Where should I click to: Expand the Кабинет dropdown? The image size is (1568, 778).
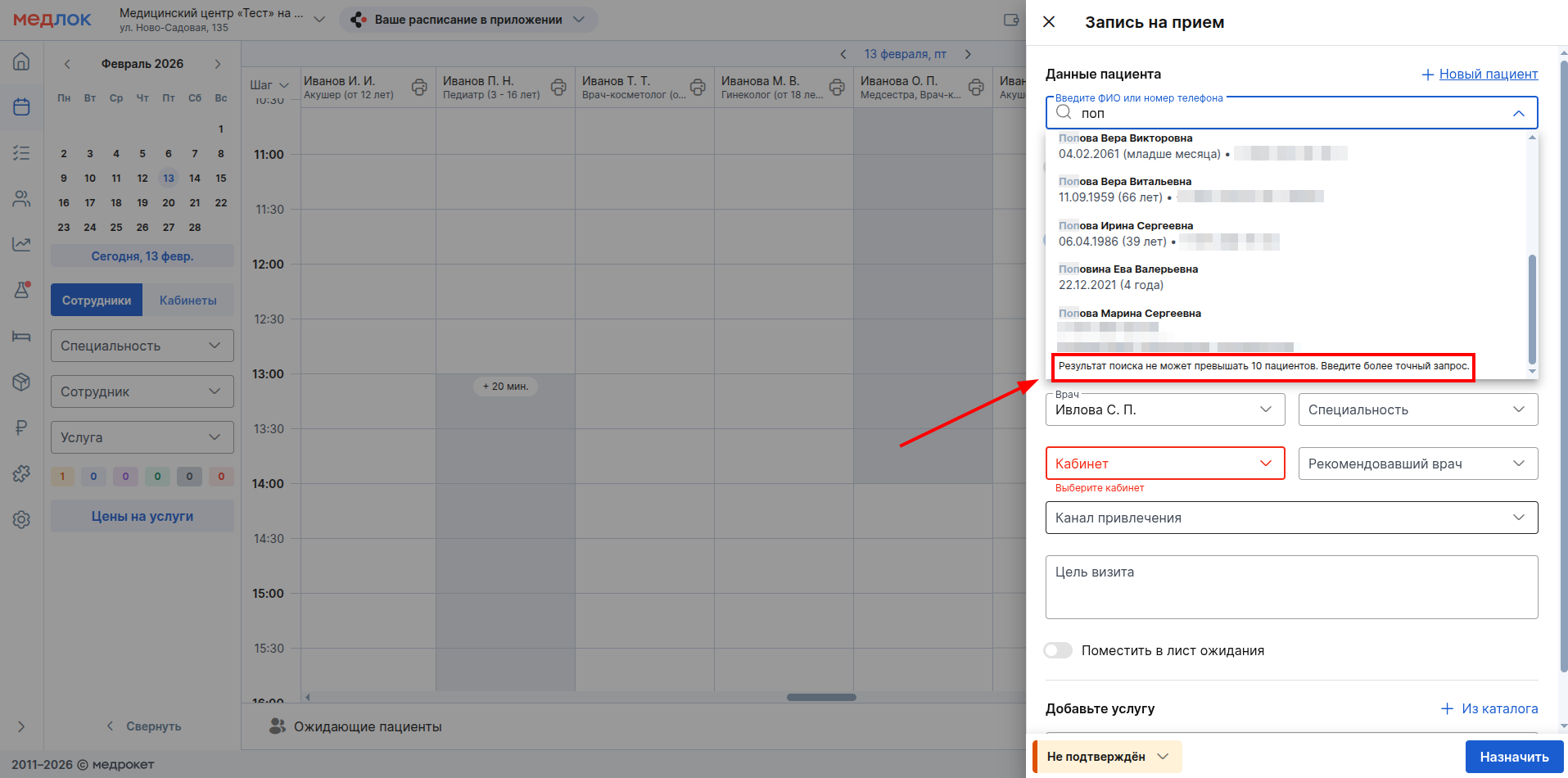[1164, 464]
